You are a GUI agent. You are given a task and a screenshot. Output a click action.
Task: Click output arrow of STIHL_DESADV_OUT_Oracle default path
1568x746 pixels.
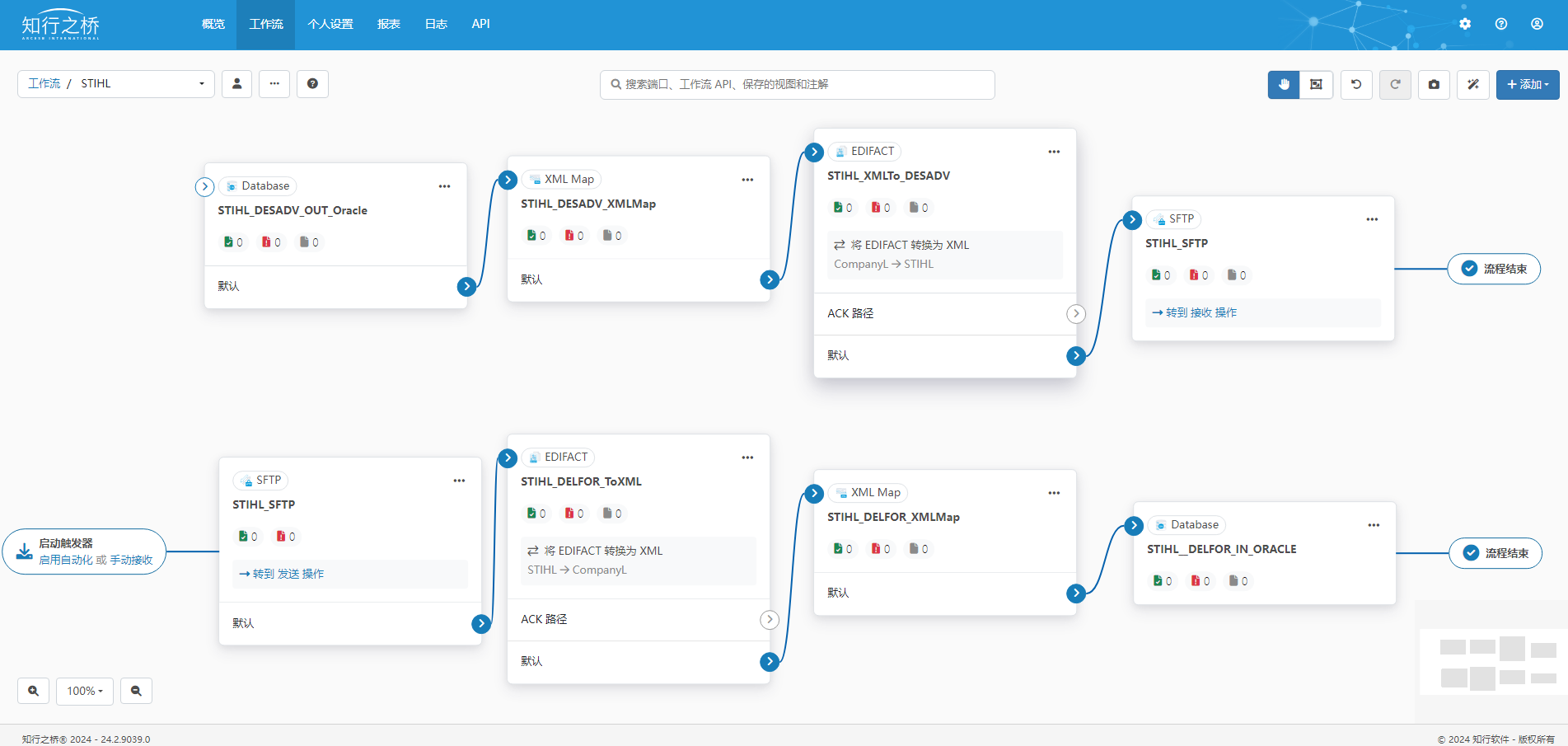pyautogui.click(x=467, y=286)
